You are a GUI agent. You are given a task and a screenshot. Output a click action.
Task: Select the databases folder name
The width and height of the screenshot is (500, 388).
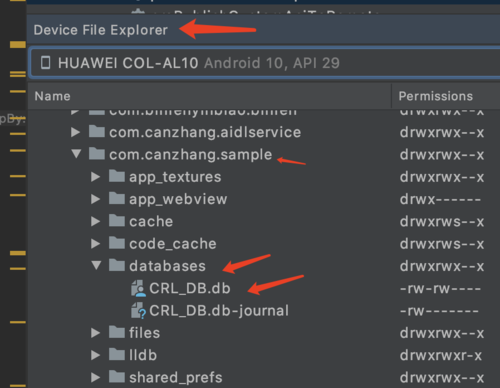[x=167, y=266]
